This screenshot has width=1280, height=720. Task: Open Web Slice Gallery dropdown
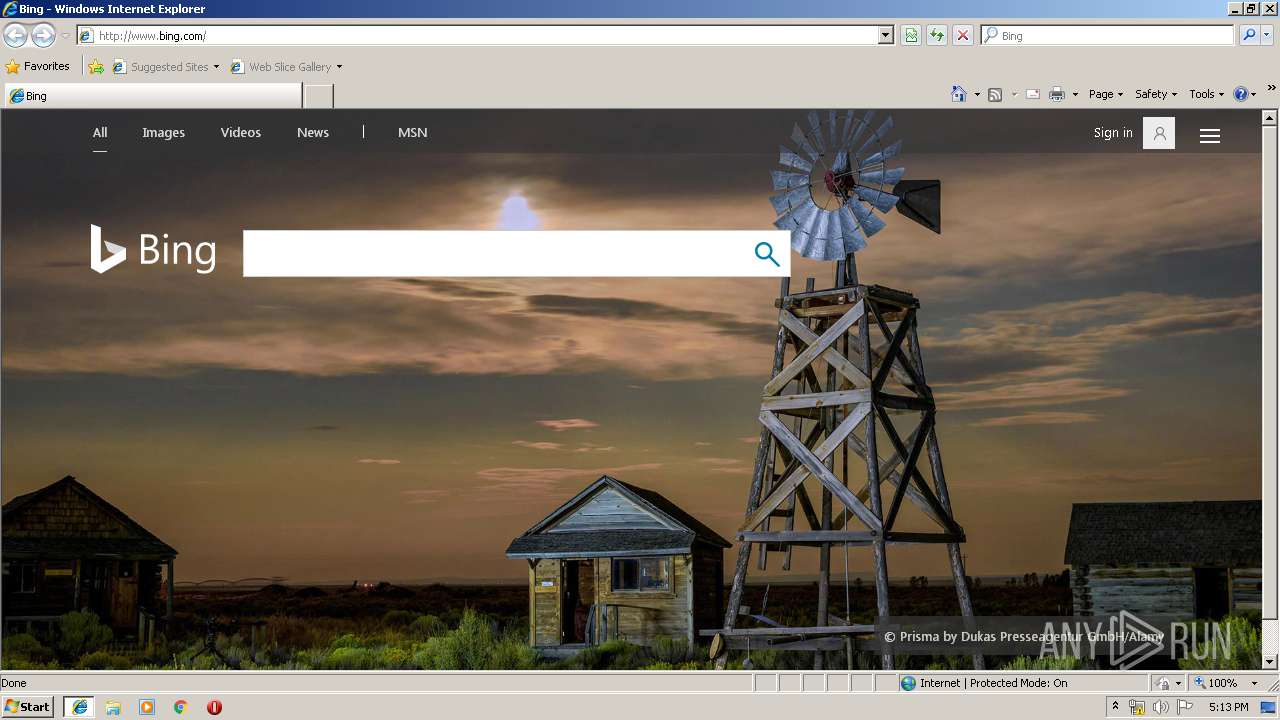[x=286, y=67]
